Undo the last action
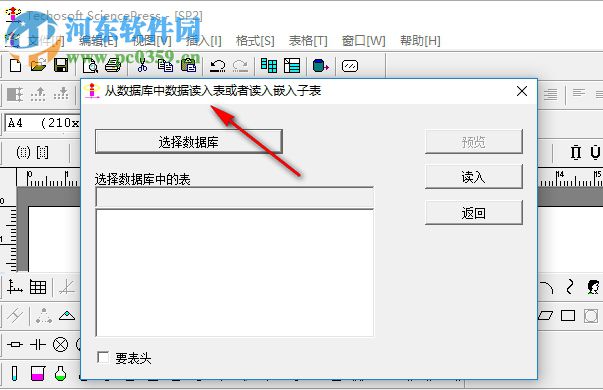The height and width of the screenshot is (390, 603). (217, 66)
